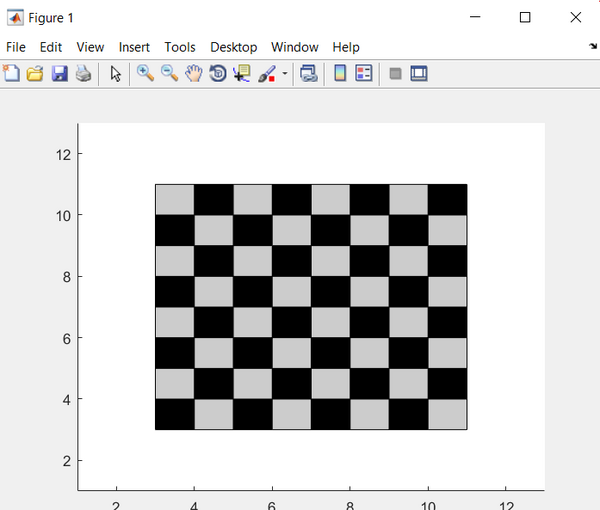Screen dimensions: 600x510
Task: Print the figure using printer icon
Action: (x=83, y=73)
